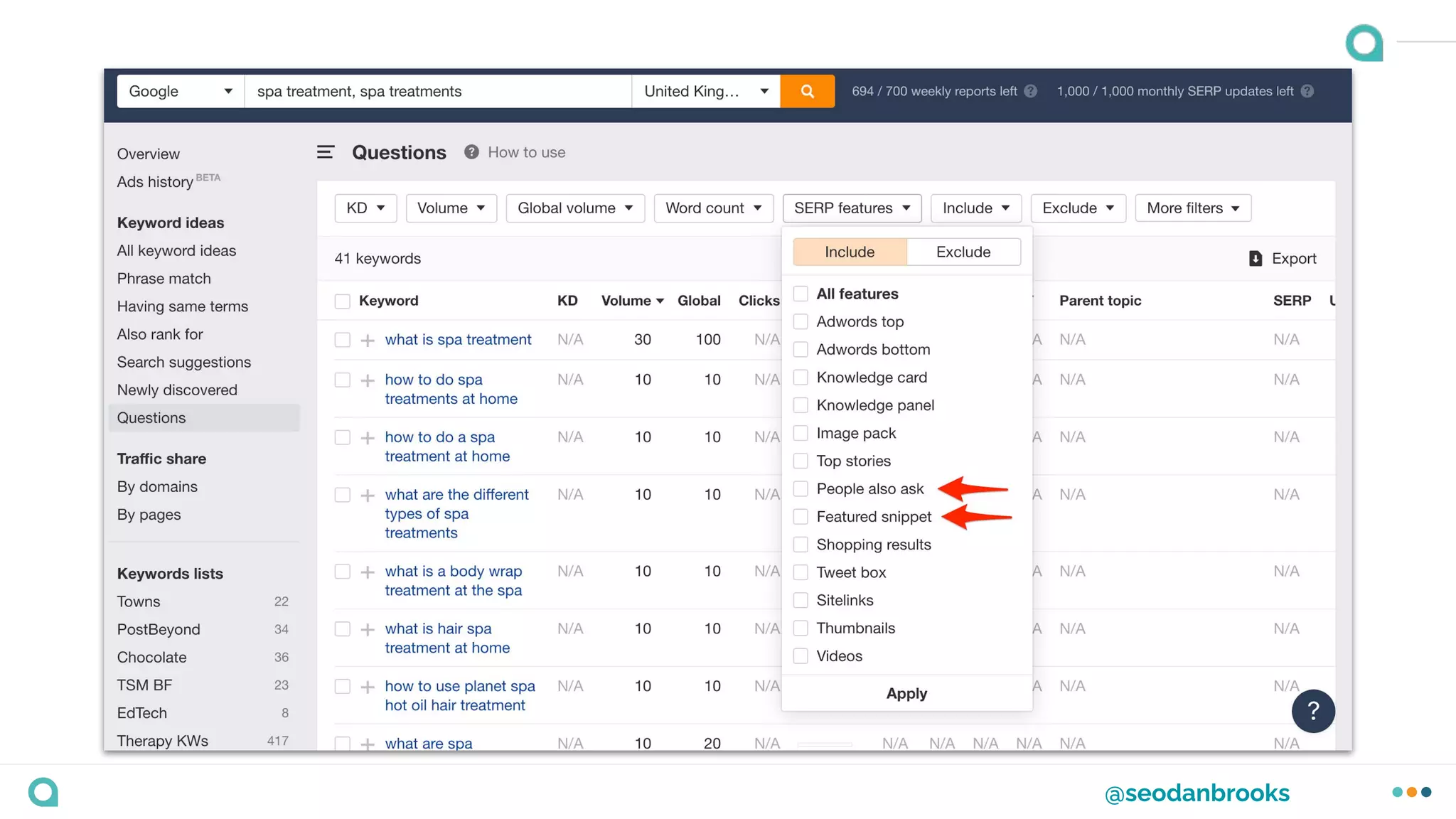Add 'what is spa treatment' with plus icon
The height and width of the screenshot is (819, 1456).
(368, 341)
